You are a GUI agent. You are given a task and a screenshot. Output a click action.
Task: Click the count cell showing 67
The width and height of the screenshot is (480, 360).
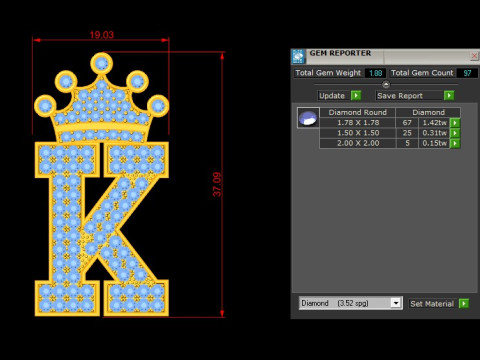coord(407,123)
